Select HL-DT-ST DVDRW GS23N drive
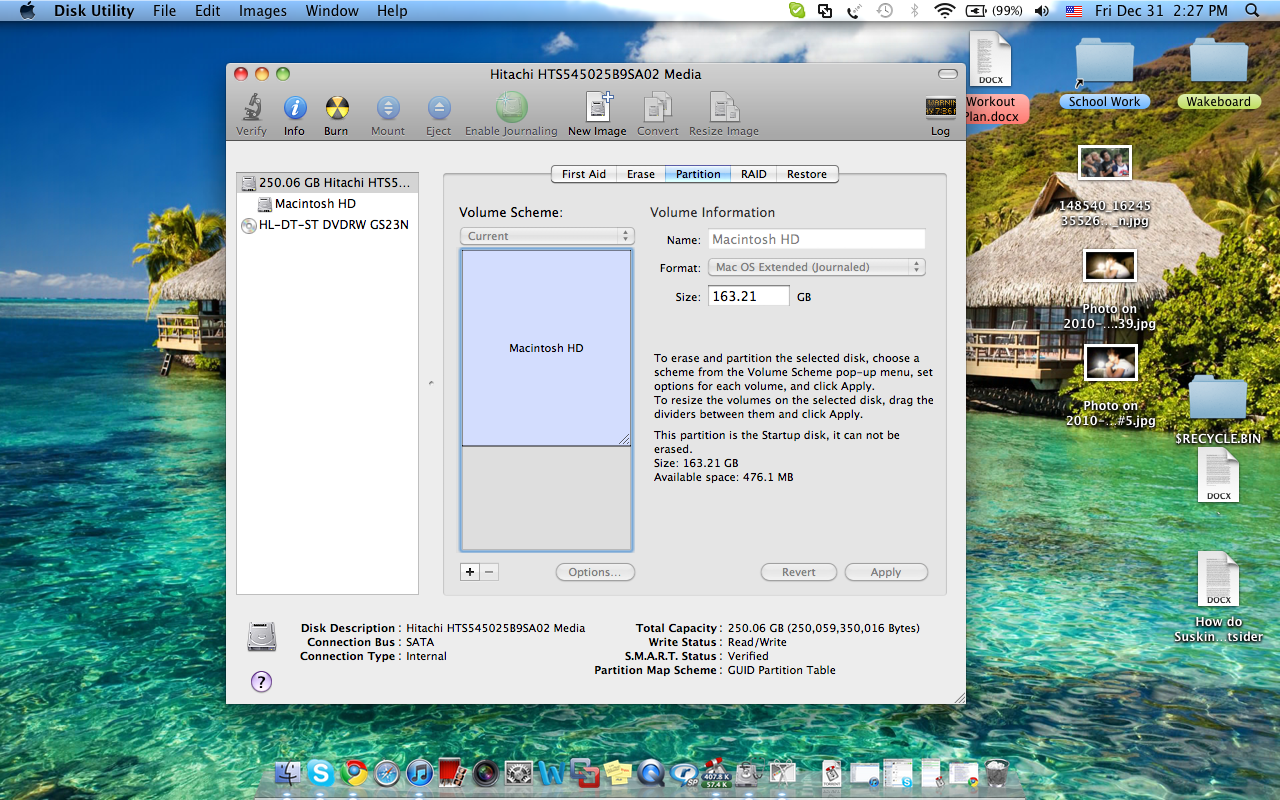The image size is (1280, 800). coord(327,225)
